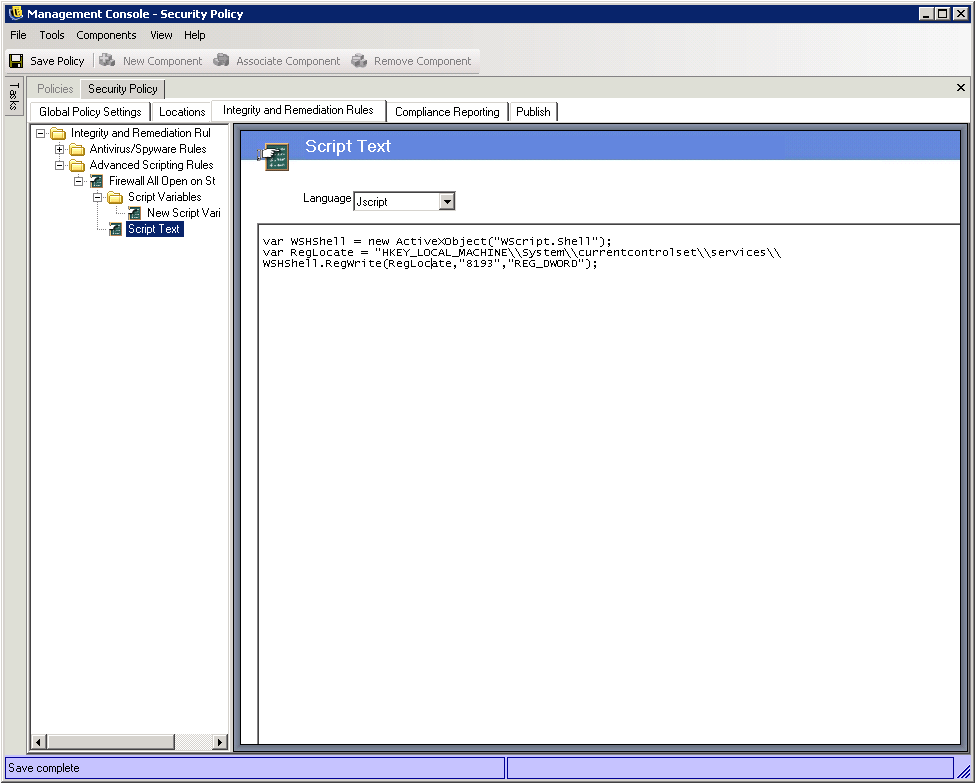Switch to the Global Policy Settings tab
This screenshot has height=784, width=976.
[x=90, y=112]
